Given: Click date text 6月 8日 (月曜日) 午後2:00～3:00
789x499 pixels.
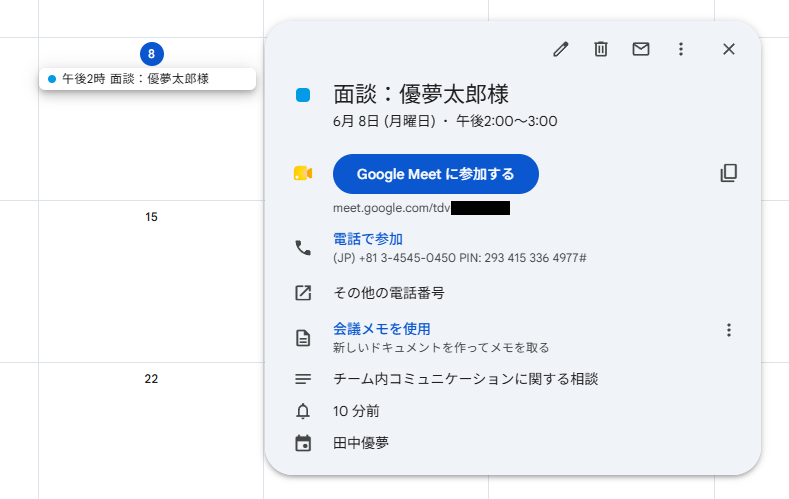Looking at the screenshot, I should (x=445, y=121).
